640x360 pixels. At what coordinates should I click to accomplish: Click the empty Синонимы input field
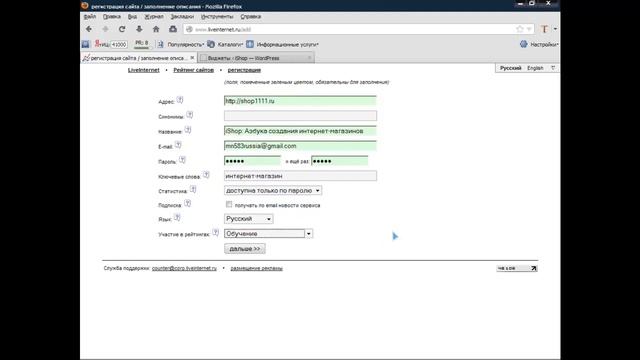[300, 116]
